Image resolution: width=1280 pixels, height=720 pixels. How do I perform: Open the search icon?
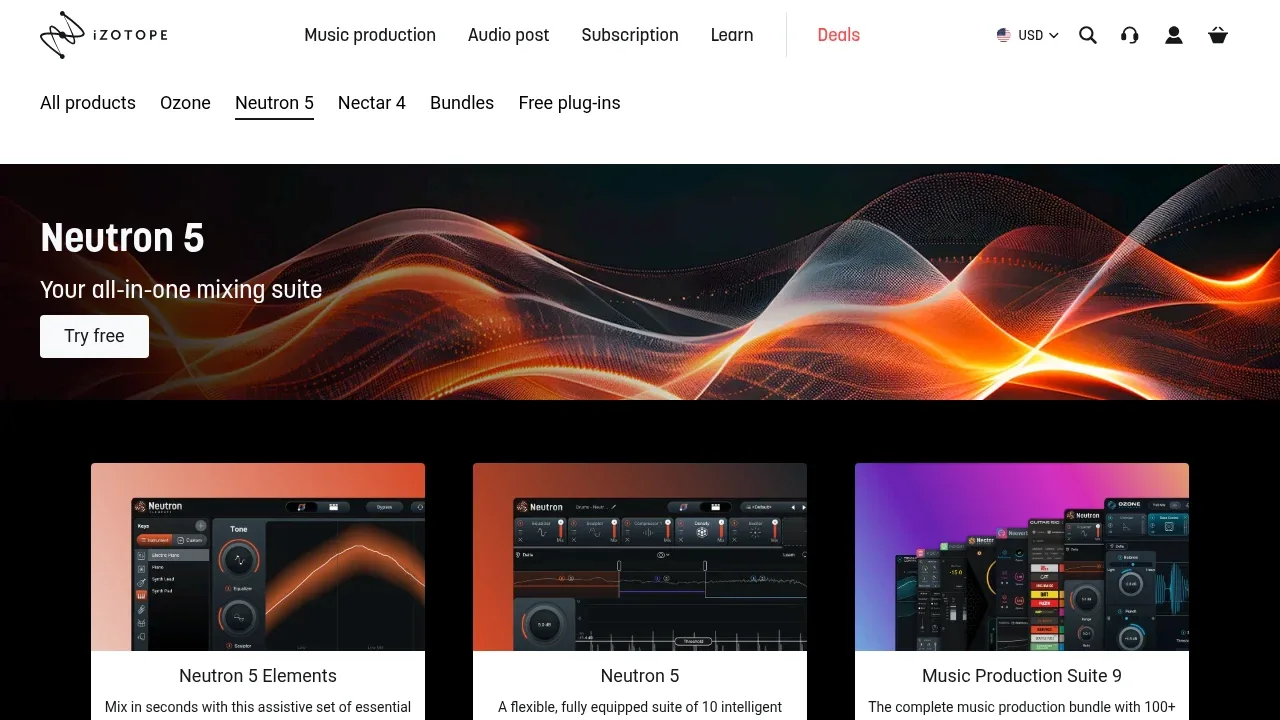click(x=1088, y=35)
